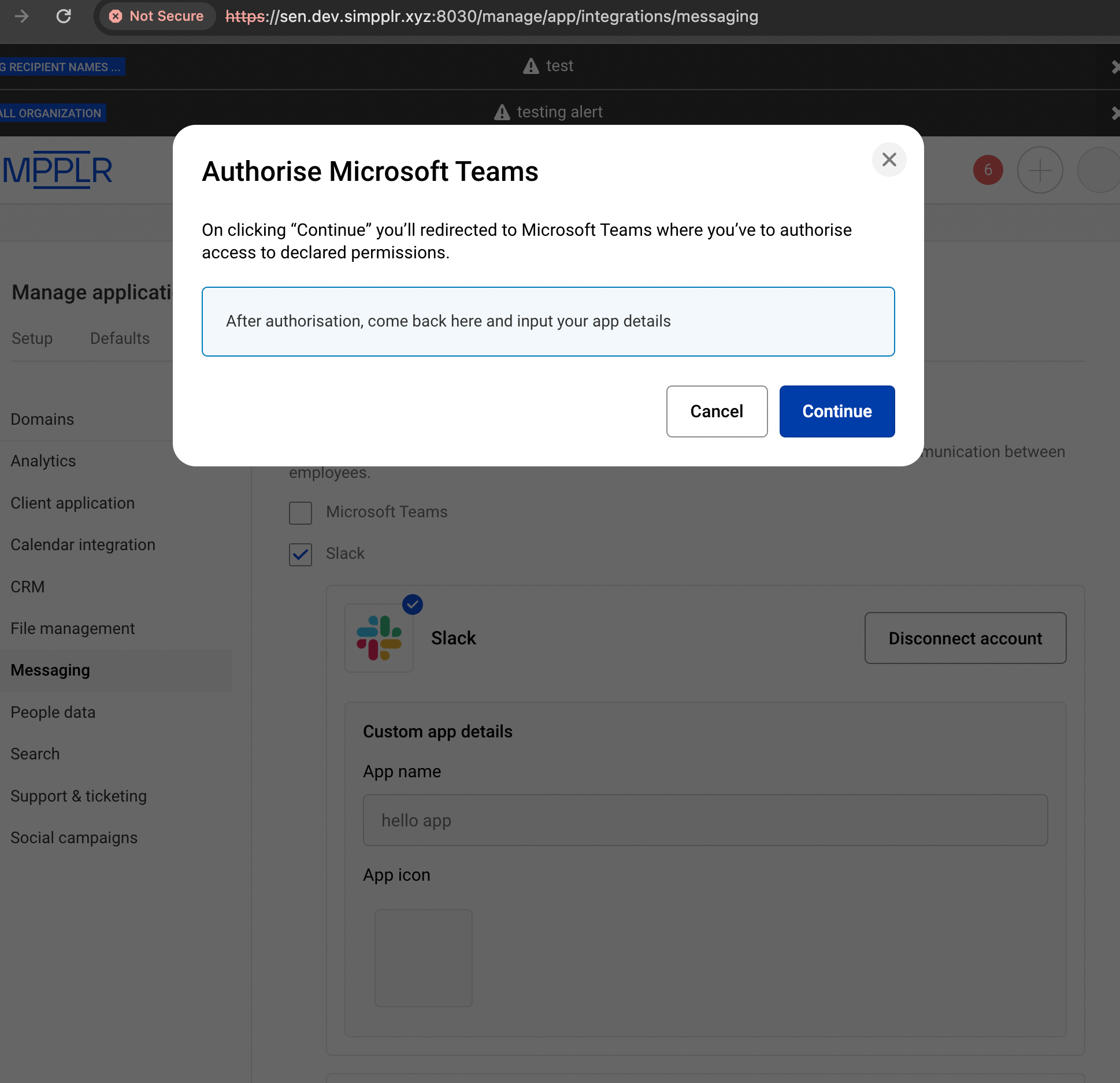Click the plus create icon in header
The width and height of the screenshot is (1120, 1083).
coord(1040,170)
